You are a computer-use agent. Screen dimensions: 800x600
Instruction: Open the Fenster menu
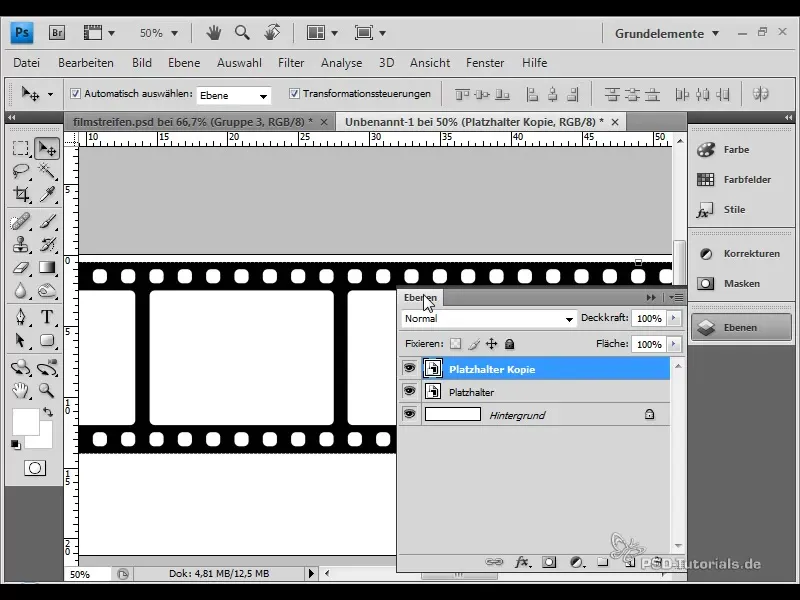coord(485,63)
